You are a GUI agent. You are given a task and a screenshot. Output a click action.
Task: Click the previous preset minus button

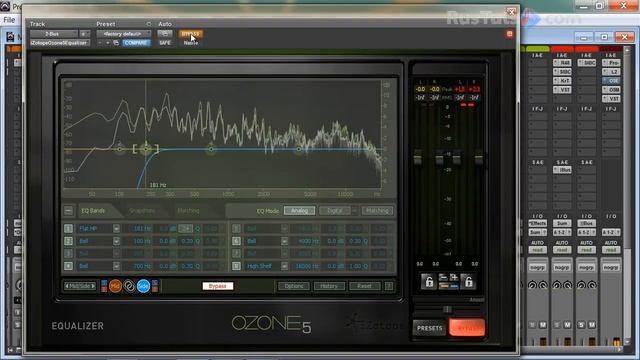click(x=100, y=43)
